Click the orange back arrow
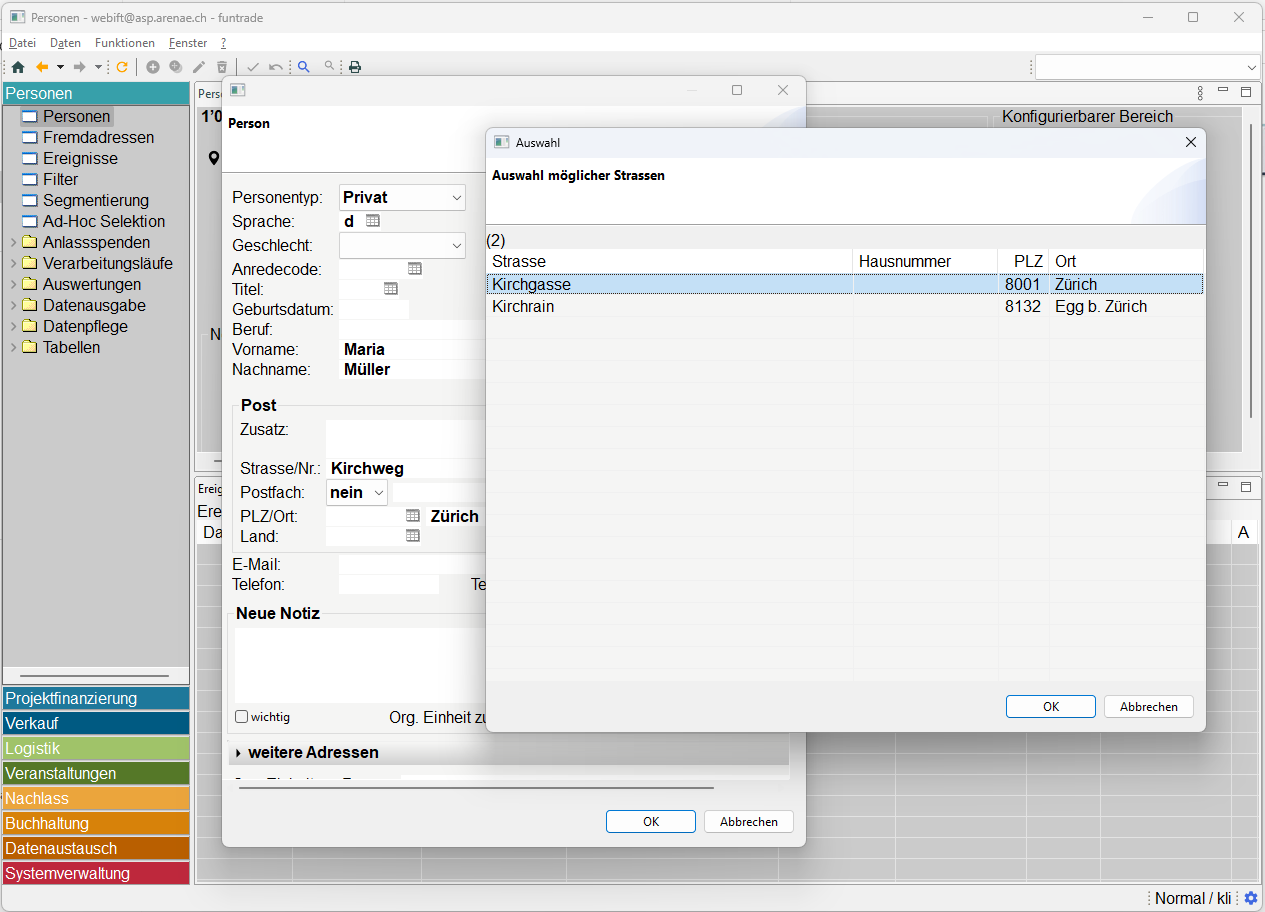Viewport: 1265px width, 912px height. [x=42, y=67]
